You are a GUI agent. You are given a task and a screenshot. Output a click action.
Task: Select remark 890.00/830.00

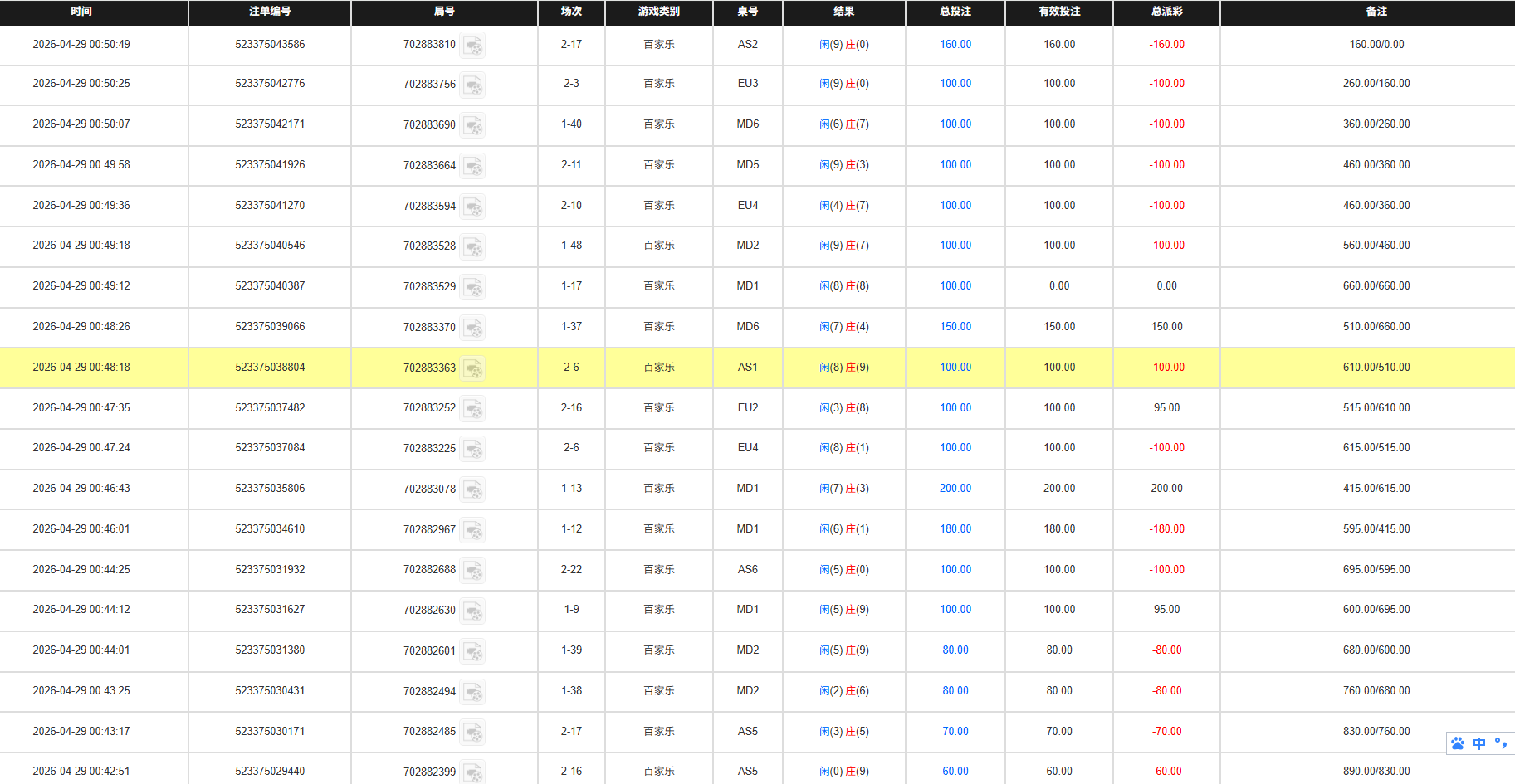[x=1376, y=772]
